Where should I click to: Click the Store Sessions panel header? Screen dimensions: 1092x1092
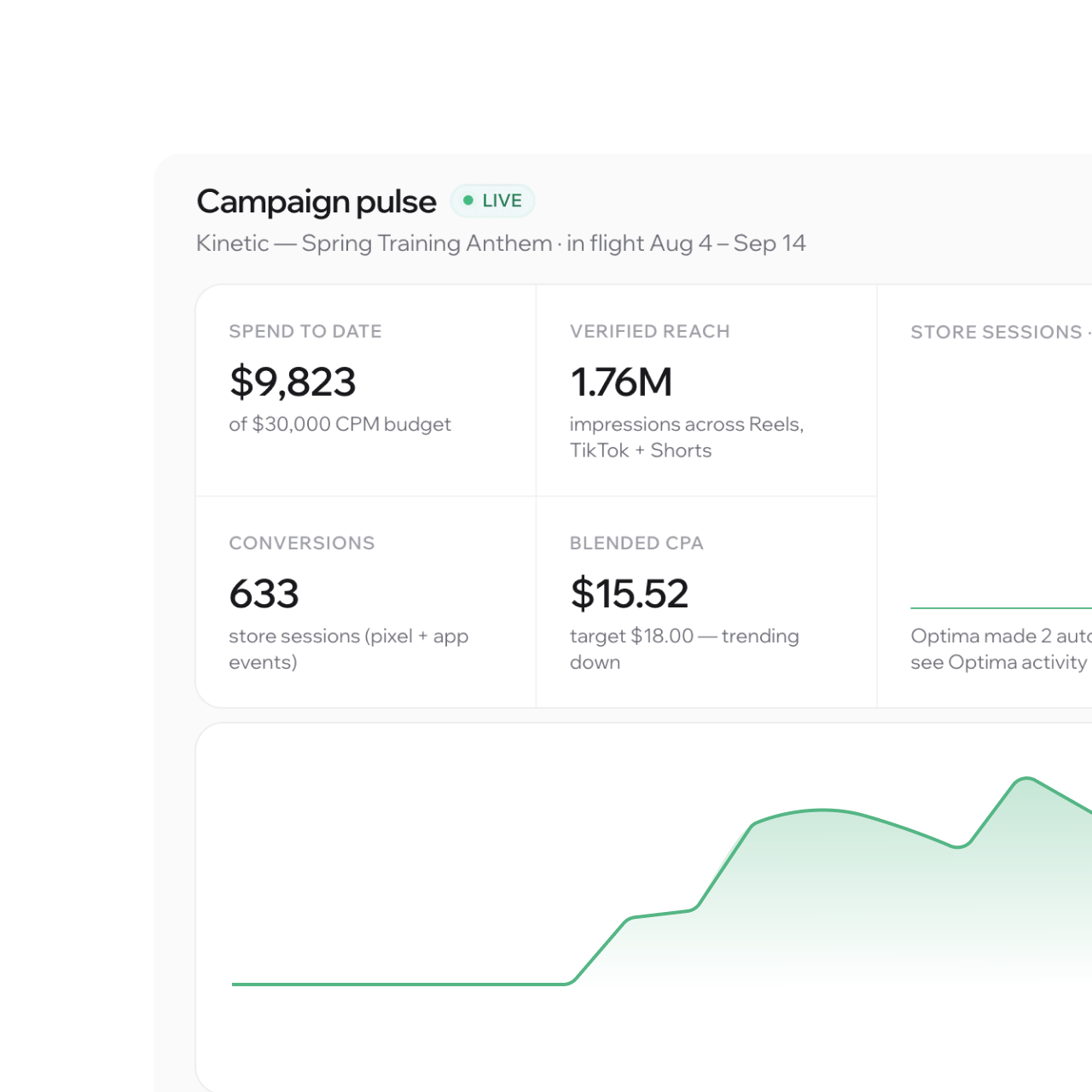coord(1001,332)
